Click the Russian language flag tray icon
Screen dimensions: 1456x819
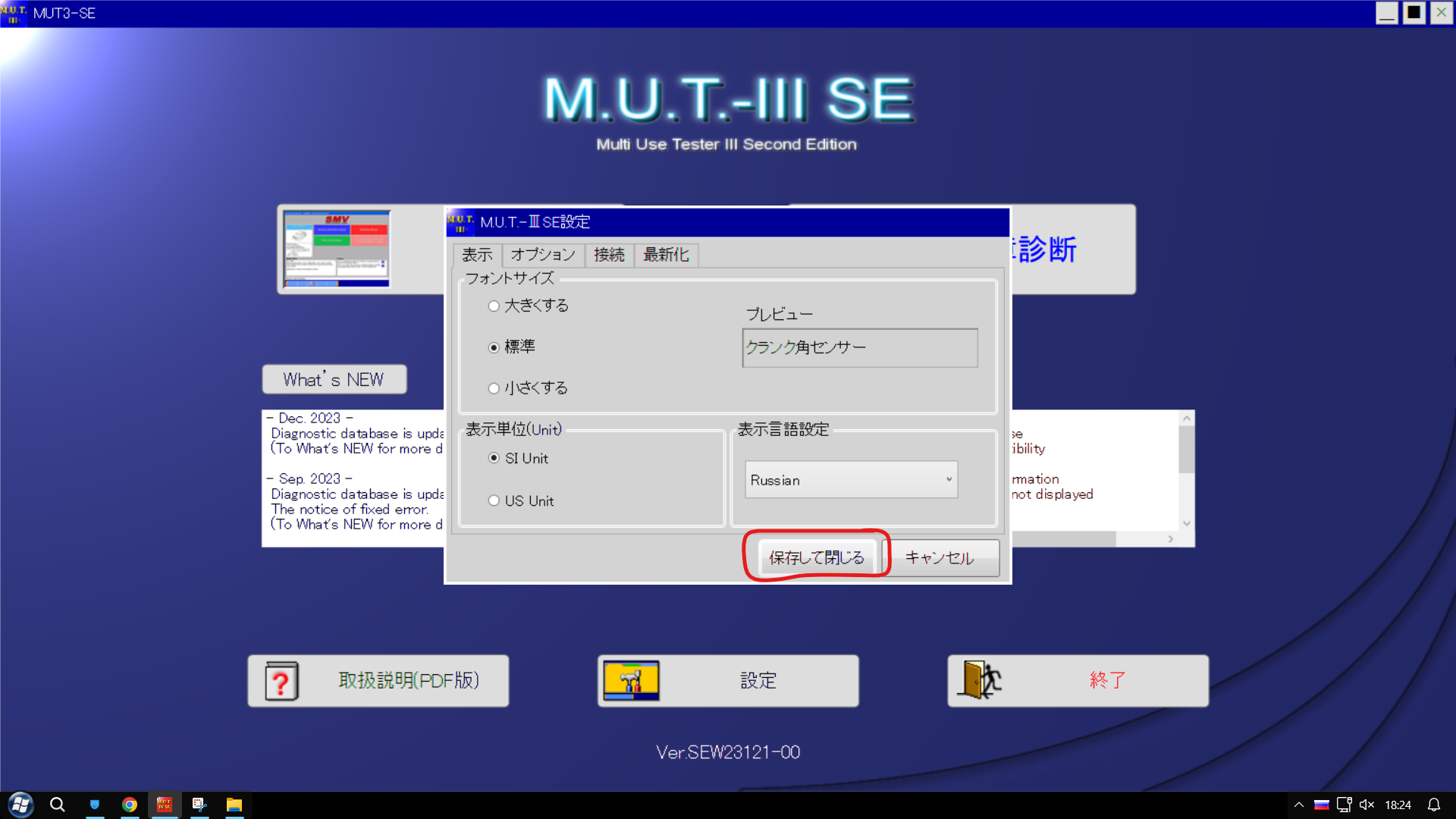pyautogui.click(x=1322, y=805)
